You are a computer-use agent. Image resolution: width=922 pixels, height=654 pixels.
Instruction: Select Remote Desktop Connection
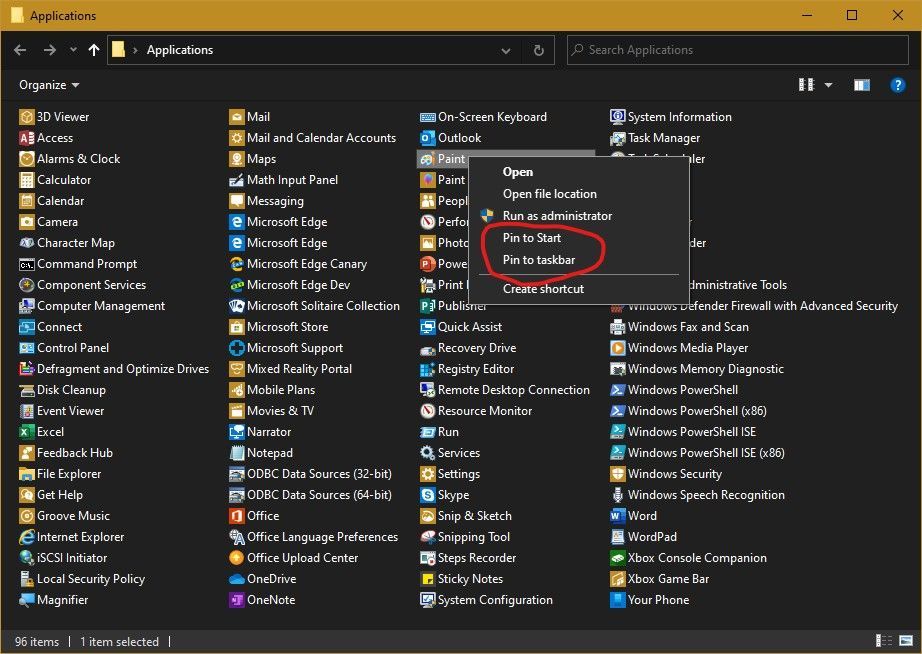pos(505,390)
